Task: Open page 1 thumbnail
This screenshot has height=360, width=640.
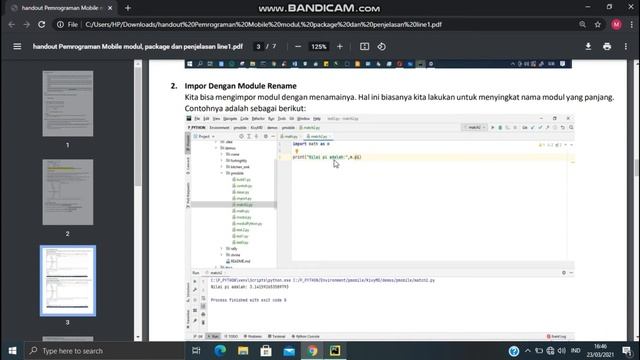Action: (68, 104)
